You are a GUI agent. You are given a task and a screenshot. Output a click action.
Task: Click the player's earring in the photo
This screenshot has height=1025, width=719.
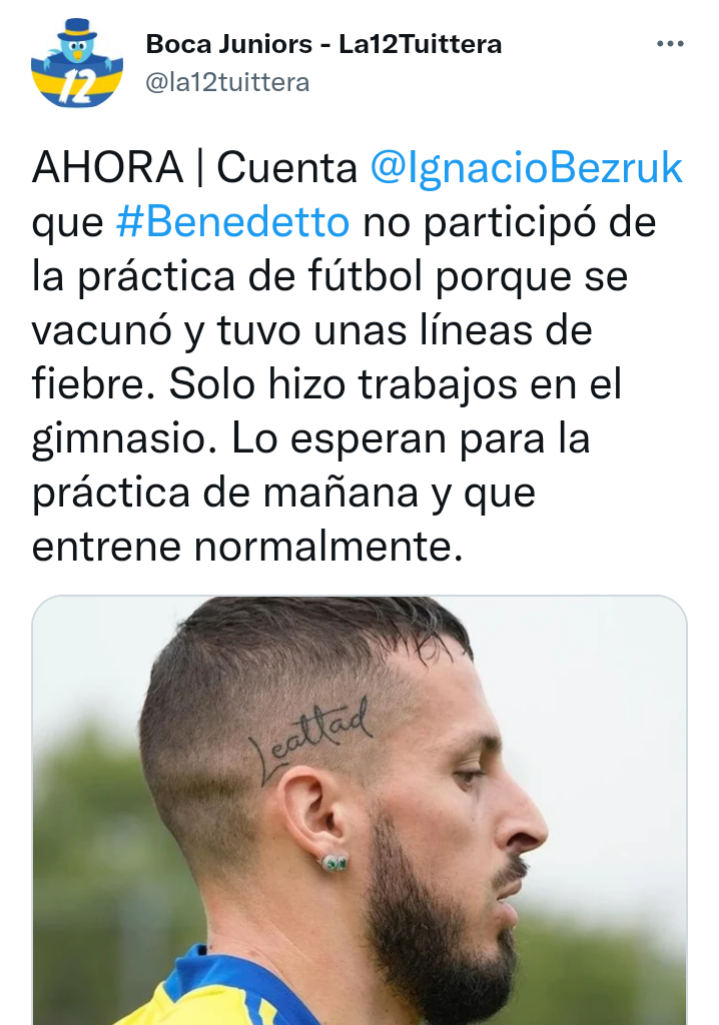[335, 863]
